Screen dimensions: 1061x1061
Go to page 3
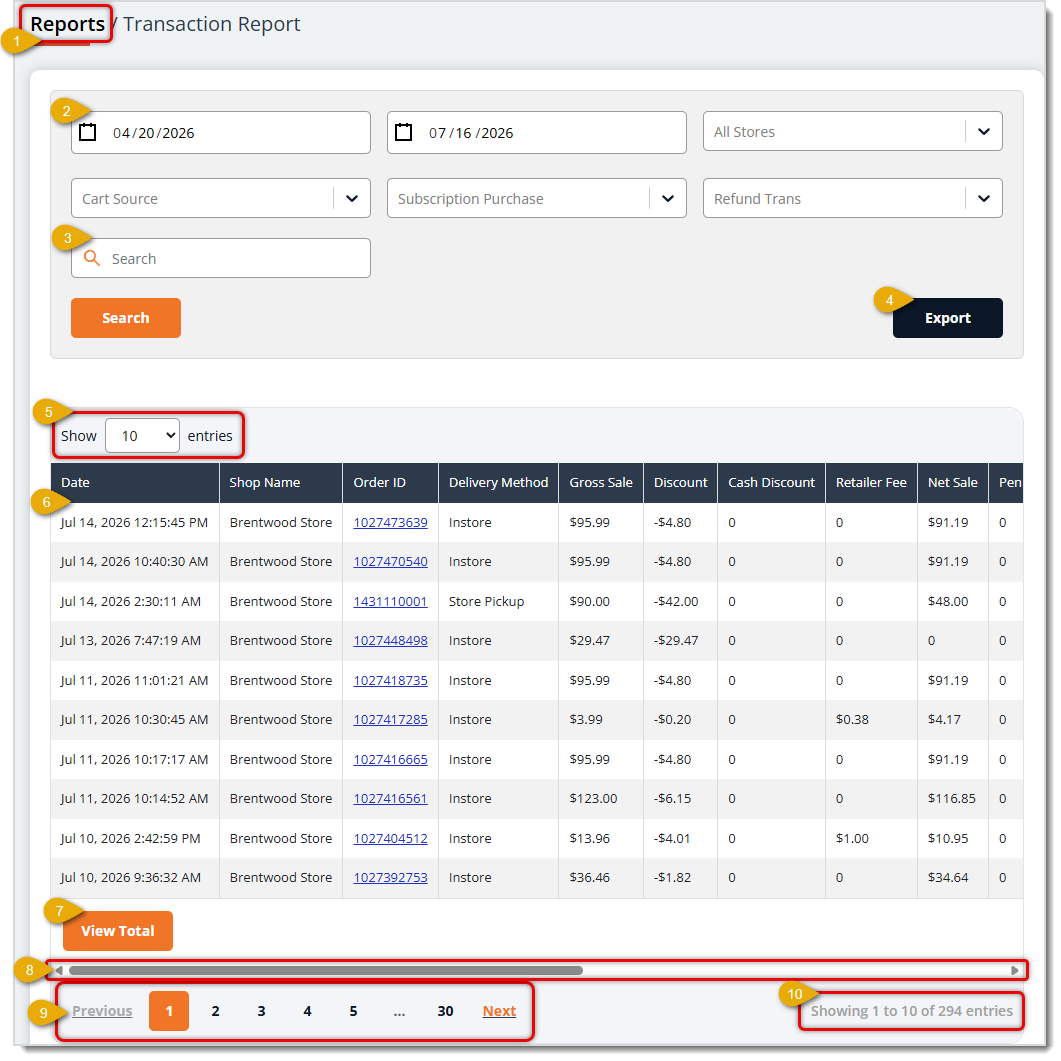coord(261,1011)
